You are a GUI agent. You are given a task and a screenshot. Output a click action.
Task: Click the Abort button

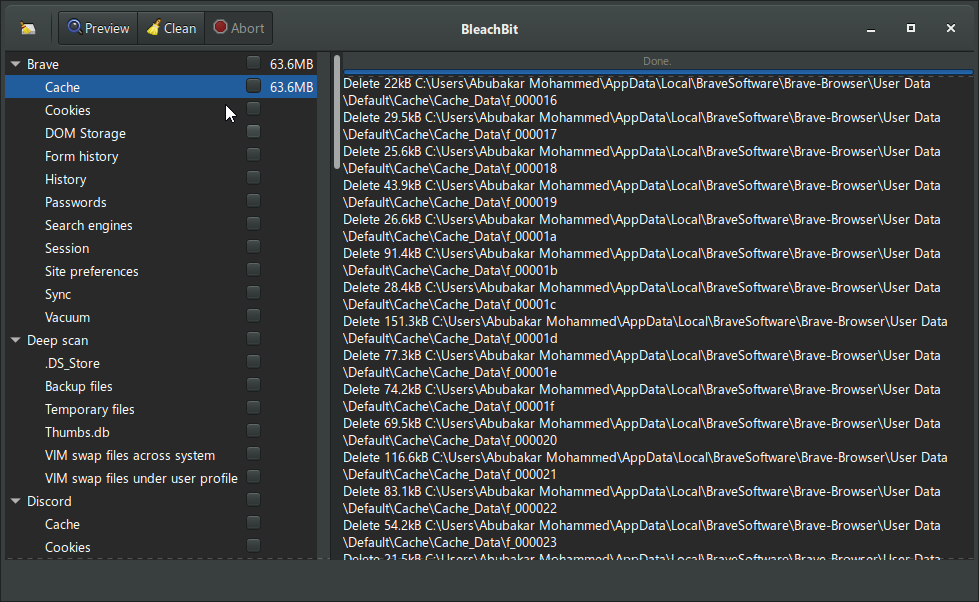tap(238, 27)
